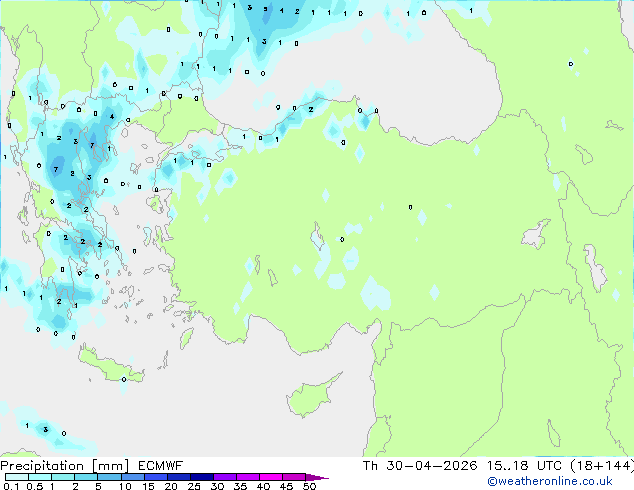Click the "15..18 UTC" time range text
This screenshot has height=490, width=634.
[524, 466]
